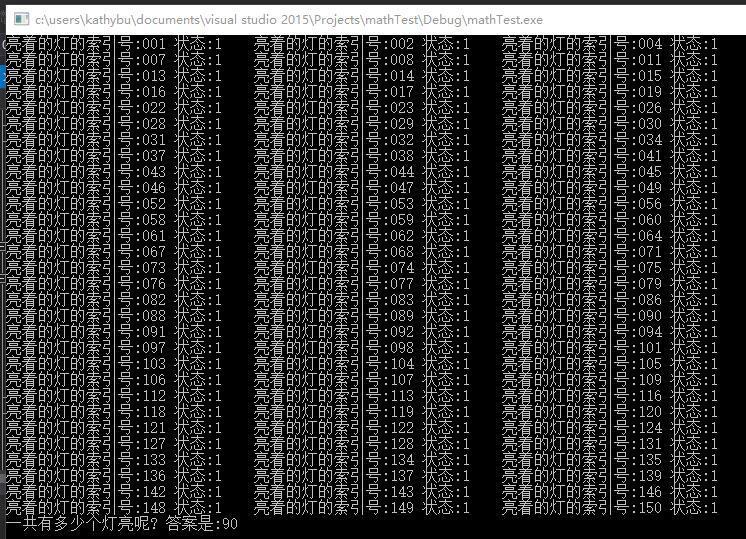
Task: Click the entry with index 139
Action: (x=610, y=476)
